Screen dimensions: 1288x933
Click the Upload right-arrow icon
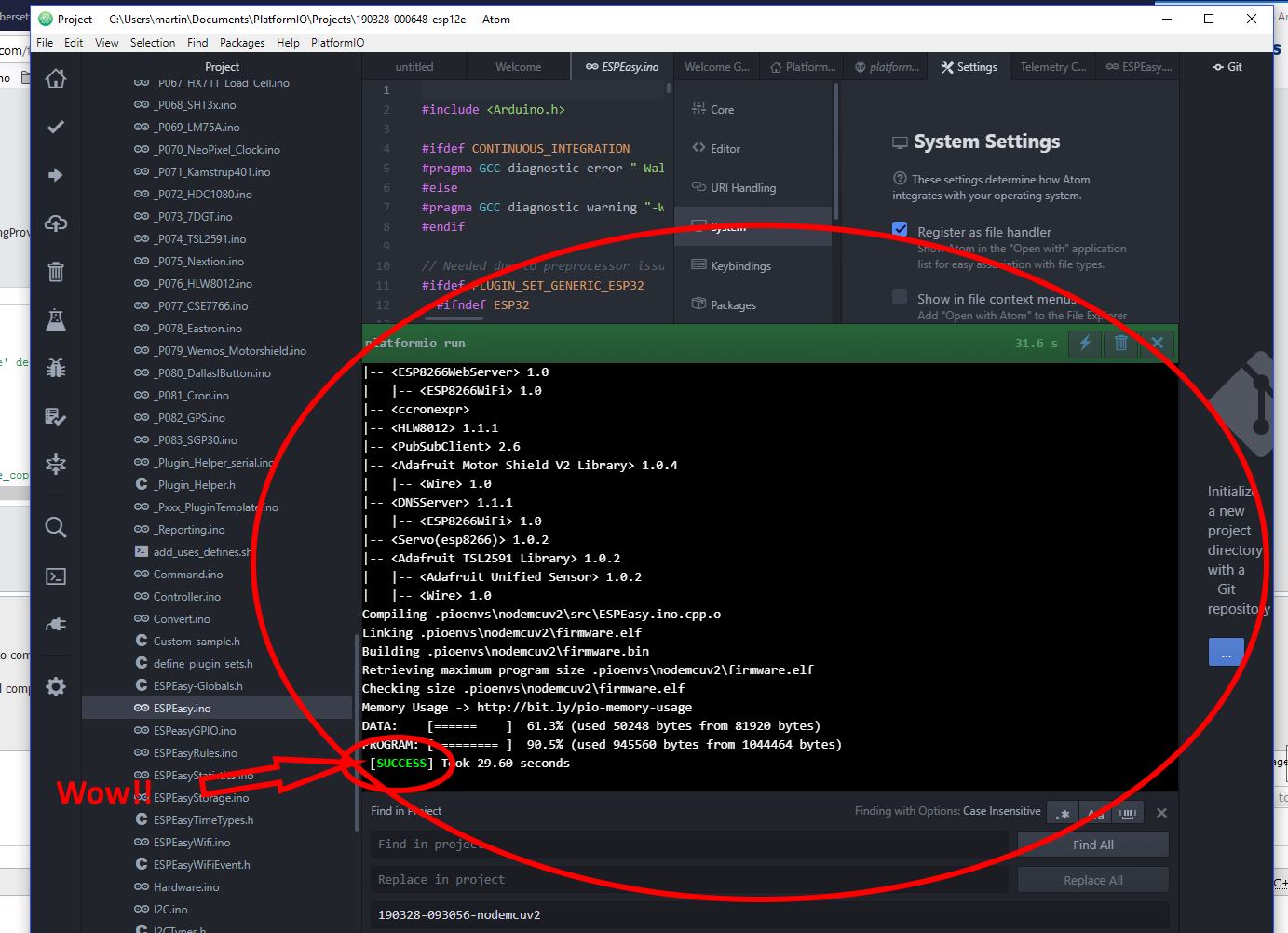pos(56,175)
